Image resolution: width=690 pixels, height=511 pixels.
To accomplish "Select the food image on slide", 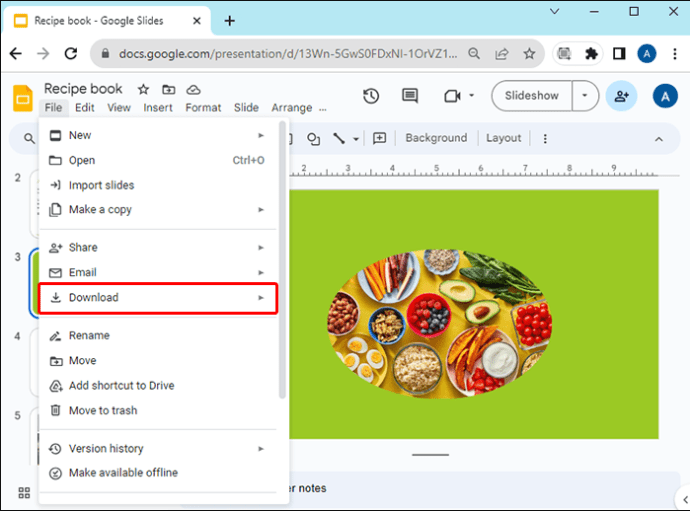I will coord(440,324).
